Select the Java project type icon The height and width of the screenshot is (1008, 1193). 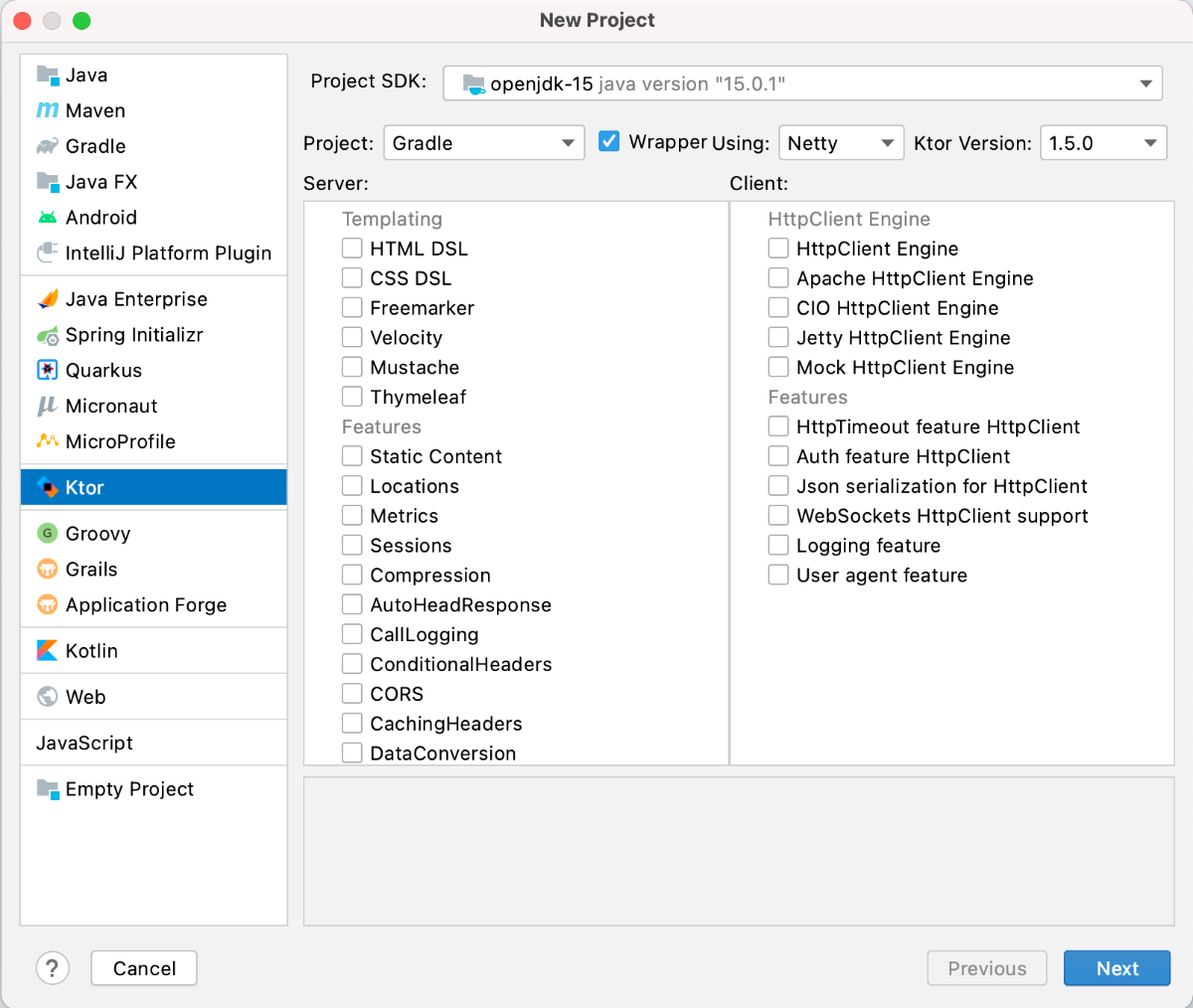pyautogui.click(x=48, y=75)
